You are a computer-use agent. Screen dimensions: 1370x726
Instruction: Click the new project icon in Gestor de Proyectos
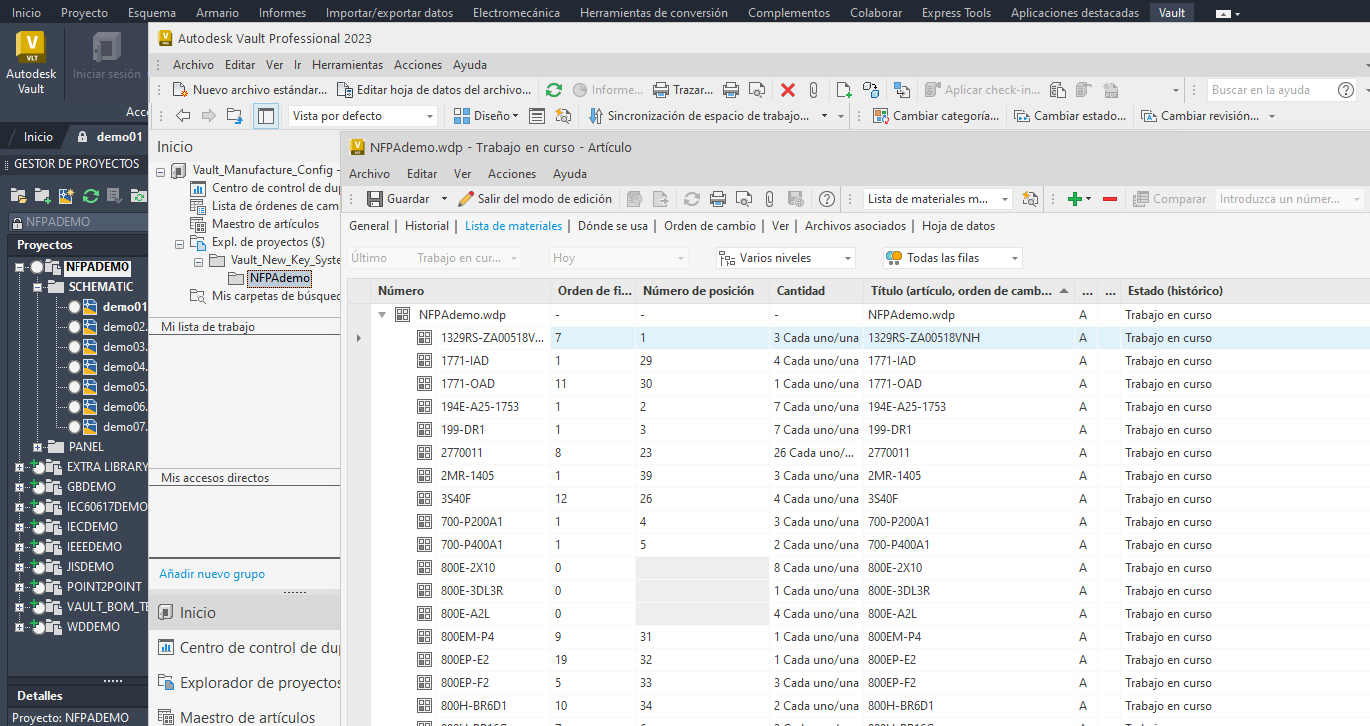click(42, 195)
